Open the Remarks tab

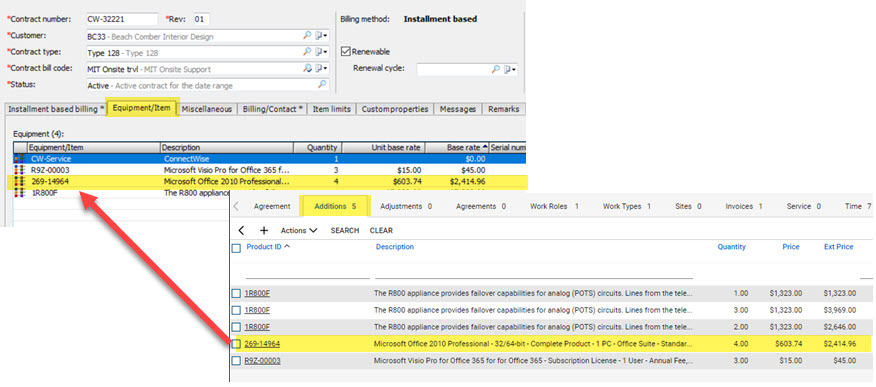click(x=503, y=109)
